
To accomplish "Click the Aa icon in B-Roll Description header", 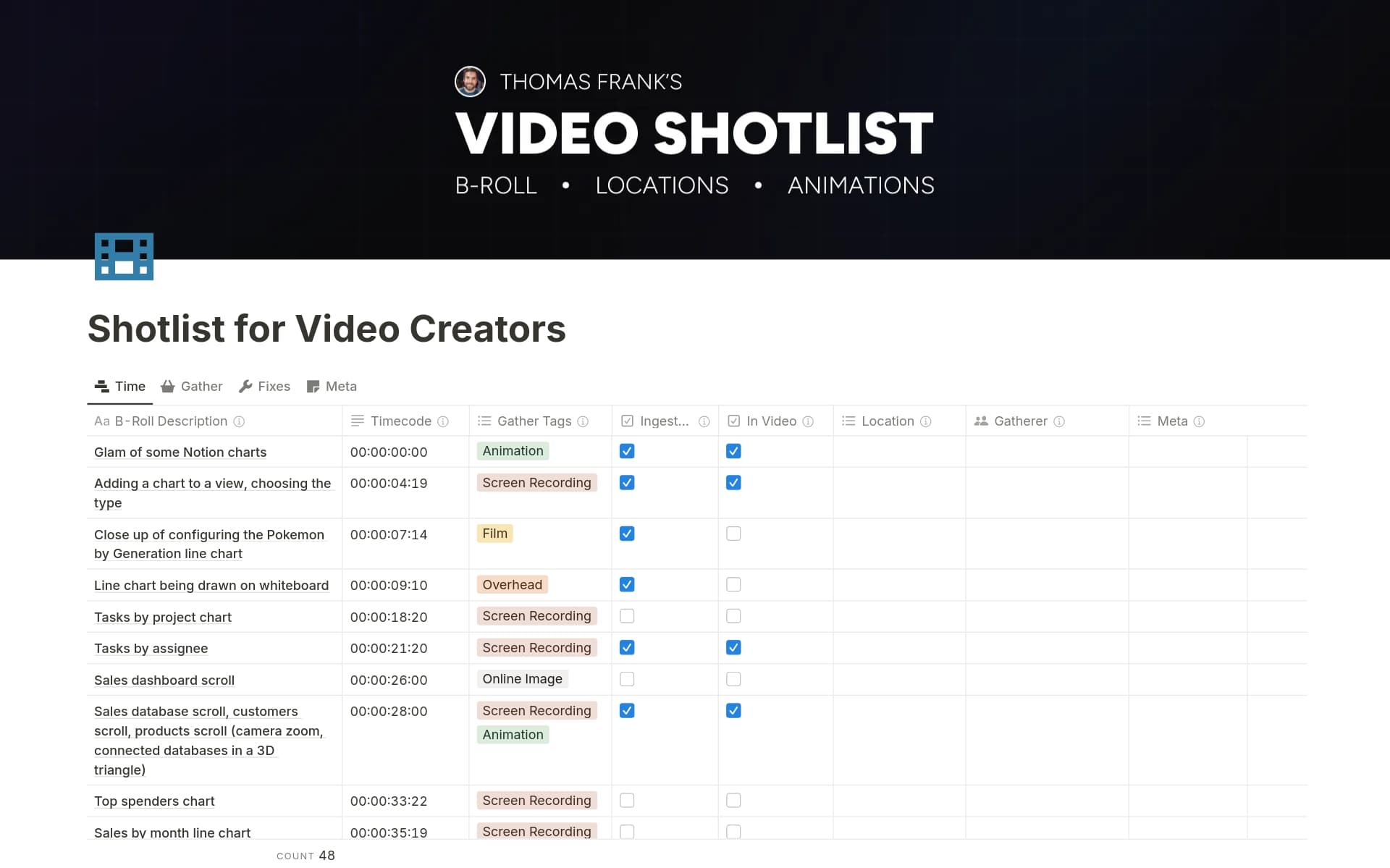I will pyautogui.click(x=102, y=421).
